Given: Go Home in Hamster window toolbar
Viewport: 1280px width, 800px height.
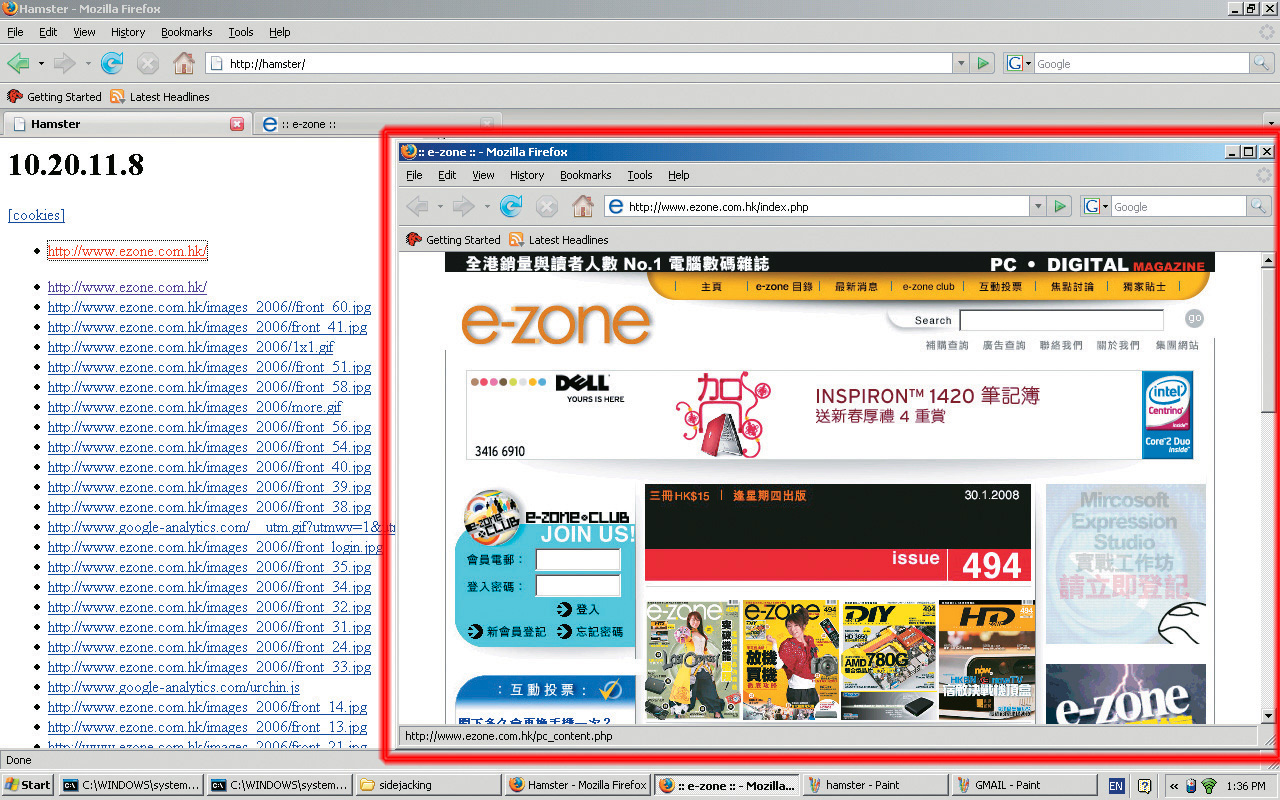Looking at the screenshot, I should point(184,63).
